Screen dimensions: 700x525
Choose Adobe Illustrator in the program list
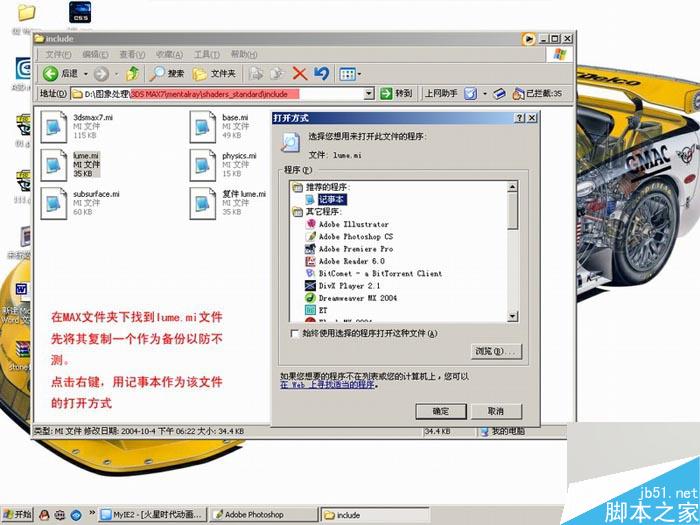[354, 224]
